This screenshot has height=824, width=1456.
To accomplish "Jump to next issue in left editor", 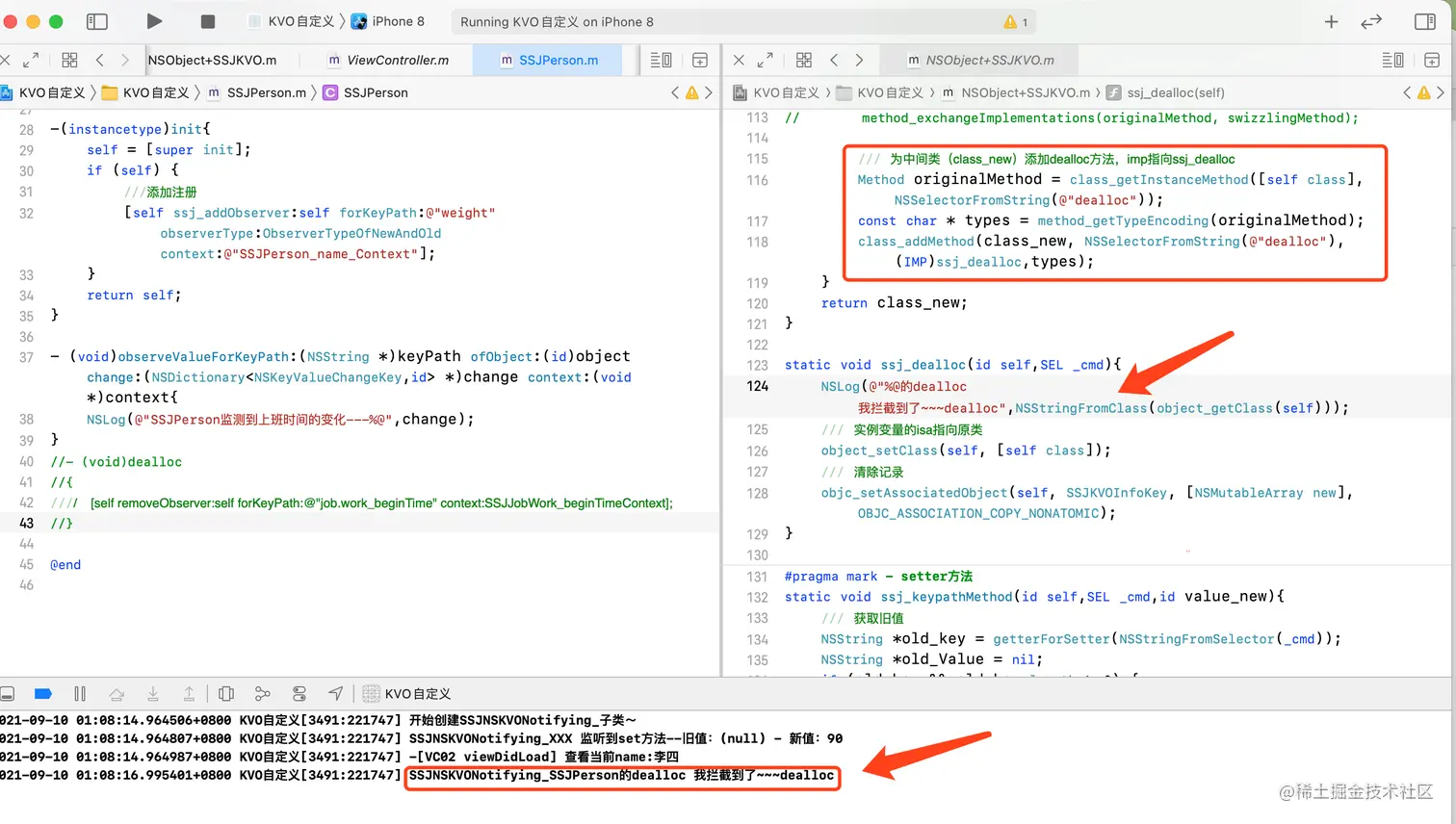I will pyautogui.click(x=709, y=92).
